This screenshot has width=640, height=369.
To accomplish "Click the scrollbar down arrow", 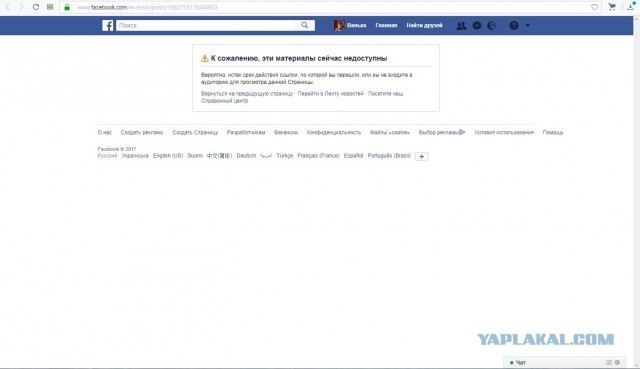I will 636,365.
